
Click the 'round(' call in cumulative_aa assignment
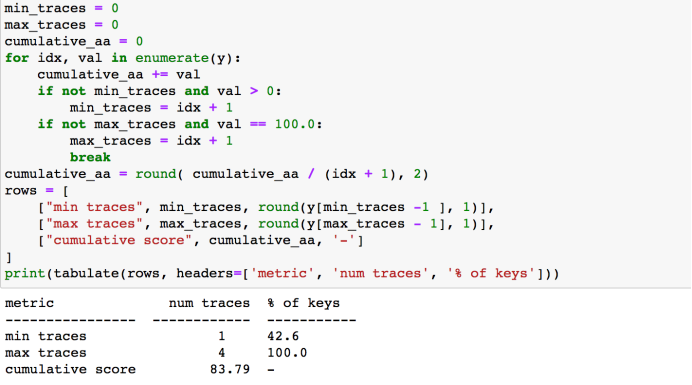click(159, 174)
